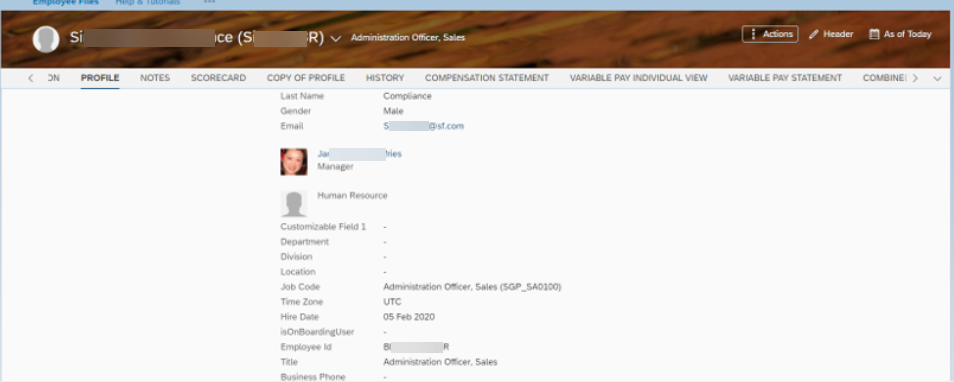954x382 pixels.
Task: Expand the employee name dropdown chevron
Action: (335, 39)
